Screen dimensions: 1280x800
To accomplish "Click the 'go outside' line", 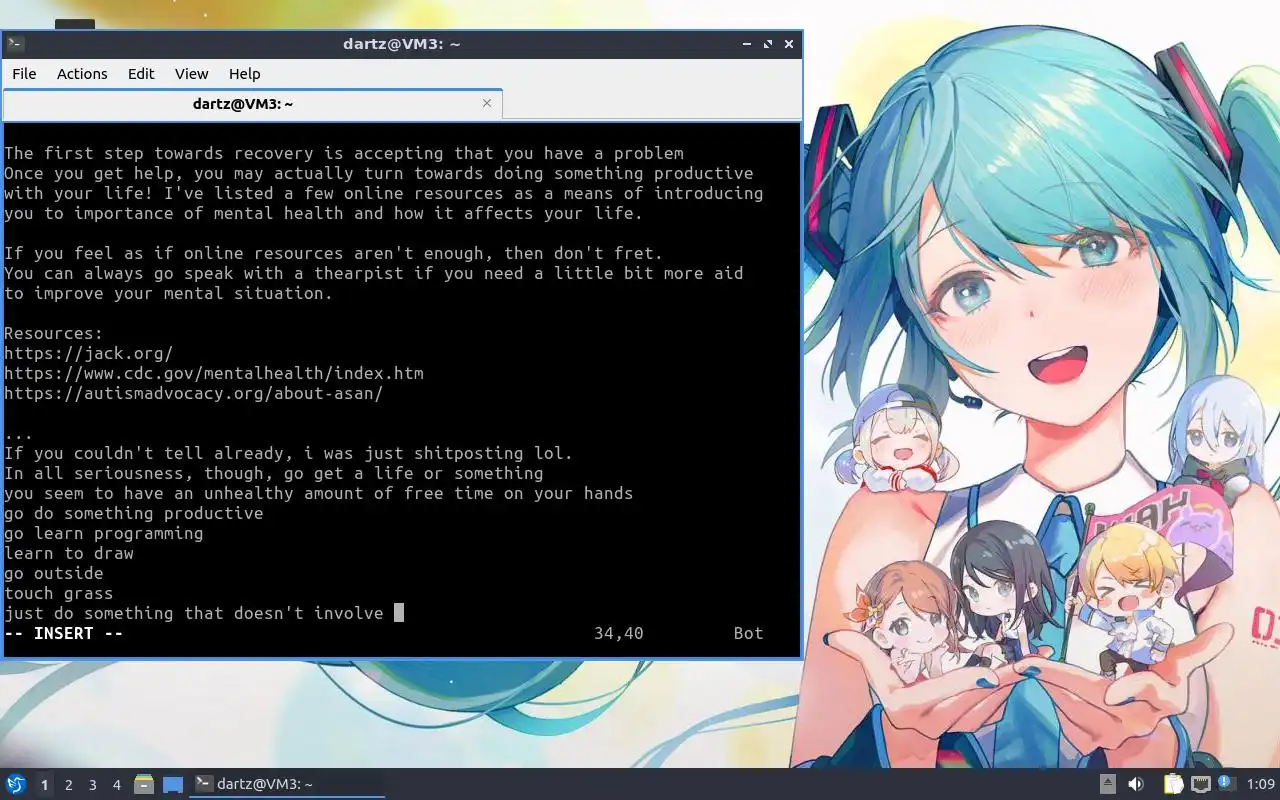I will tap(54, 573).
